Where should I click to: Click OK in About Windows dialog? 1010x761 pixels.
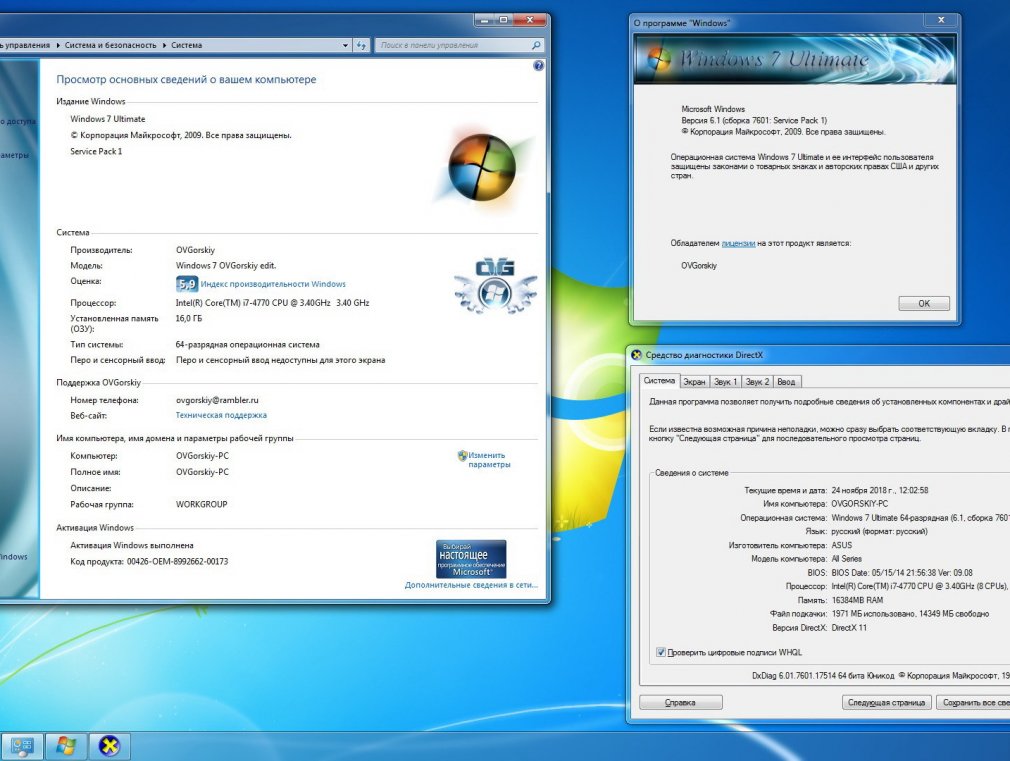click(x=924, y=303)
